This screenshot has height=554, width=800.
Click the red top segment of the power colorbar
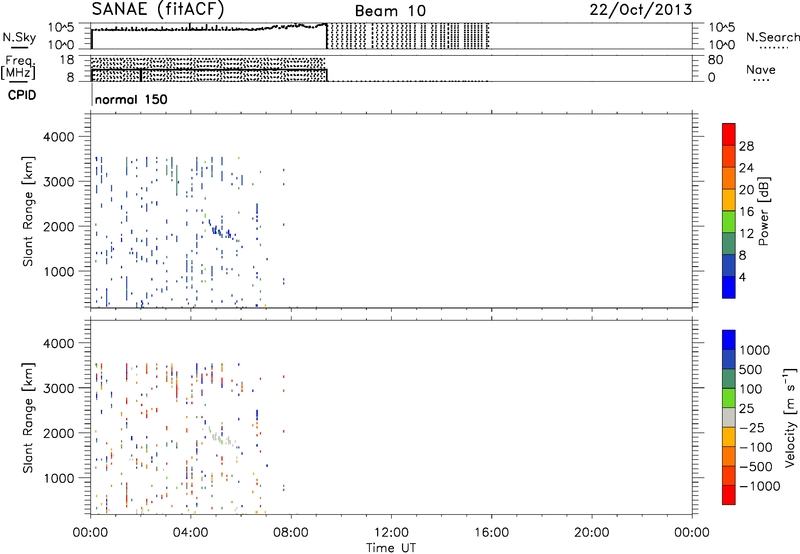(729, 134)
